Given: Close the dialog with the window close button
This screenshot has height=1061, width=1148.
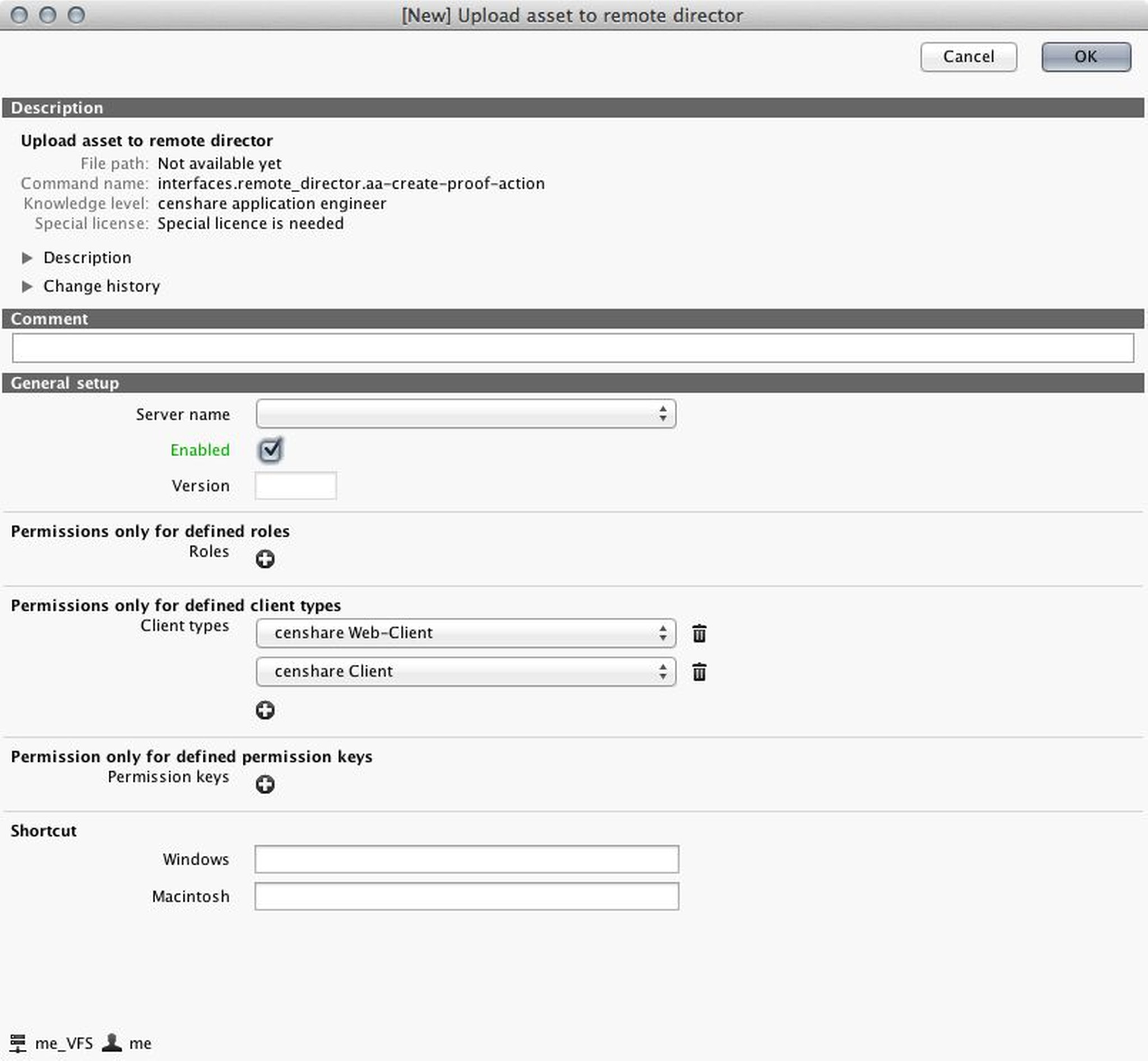Looking at the screenshot, I should (20, 15).
